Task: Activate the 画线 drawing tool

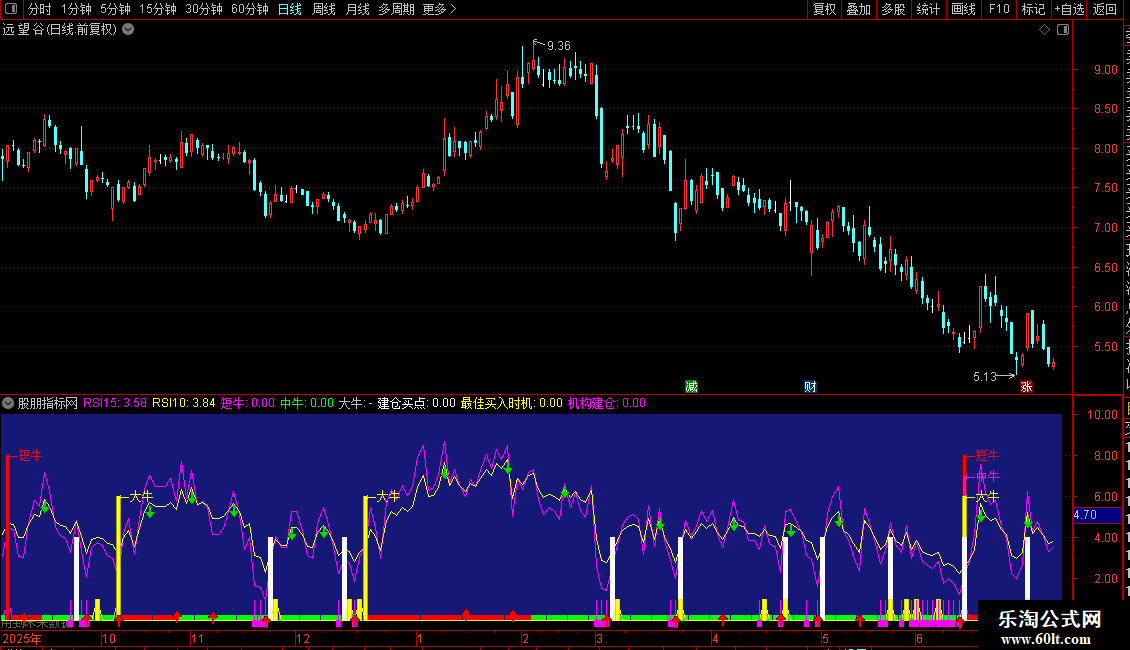Action: [964, 9]
